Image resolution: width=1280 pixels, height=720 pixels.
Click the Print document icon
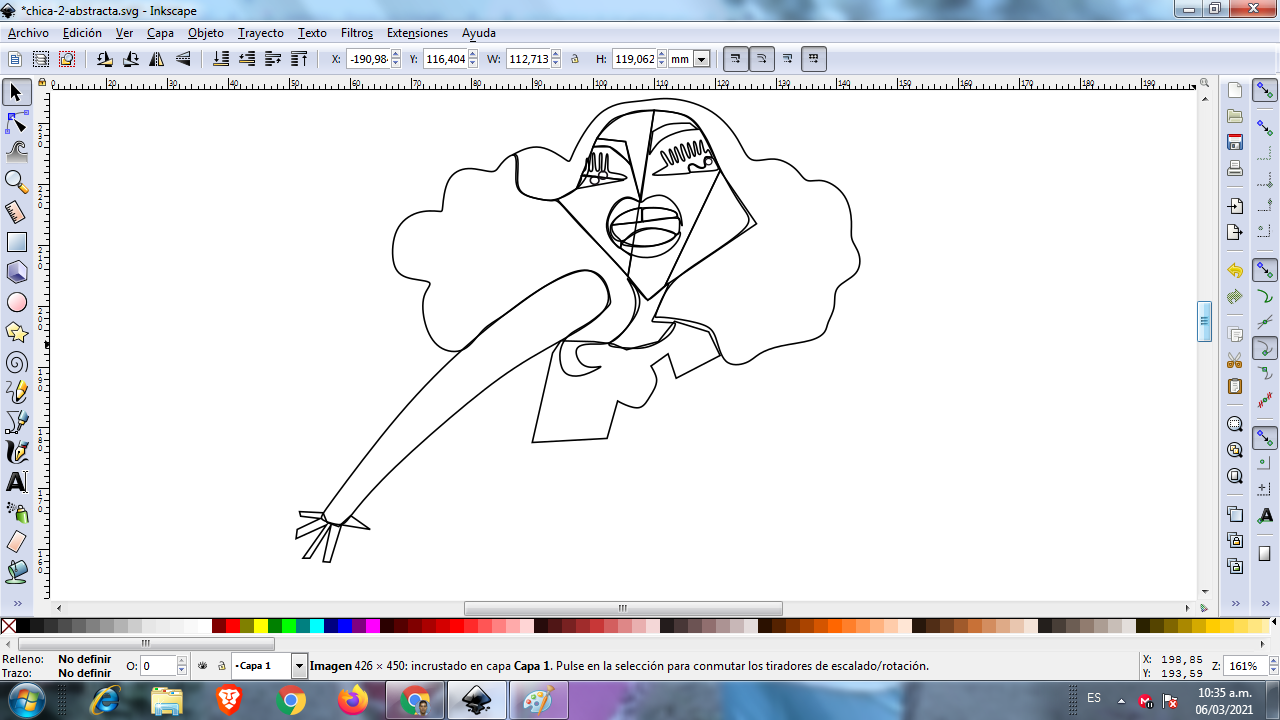coord(1235,168)
